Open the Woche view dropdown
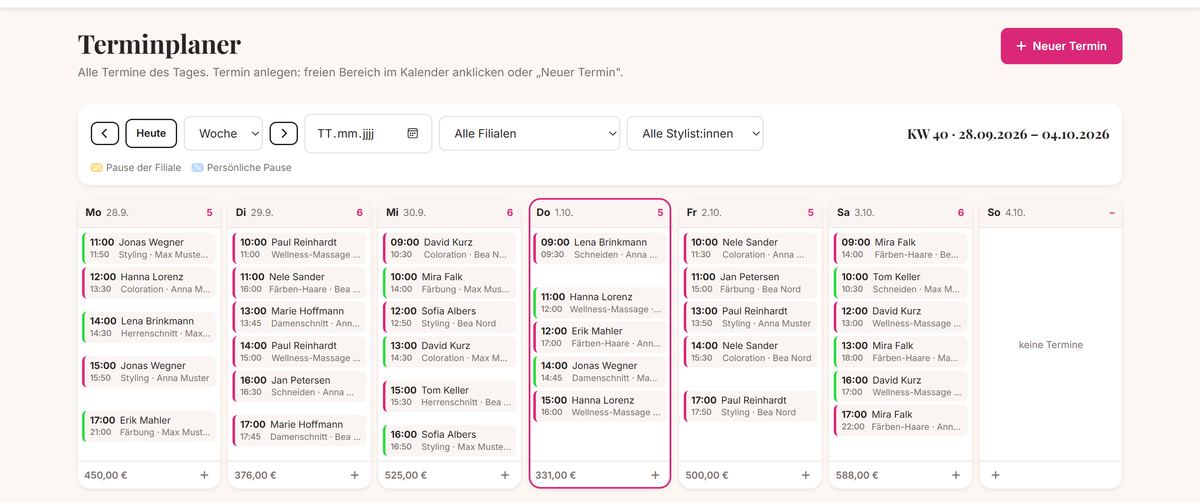This screenshot has width=1200, height=502. click(223, 133)
